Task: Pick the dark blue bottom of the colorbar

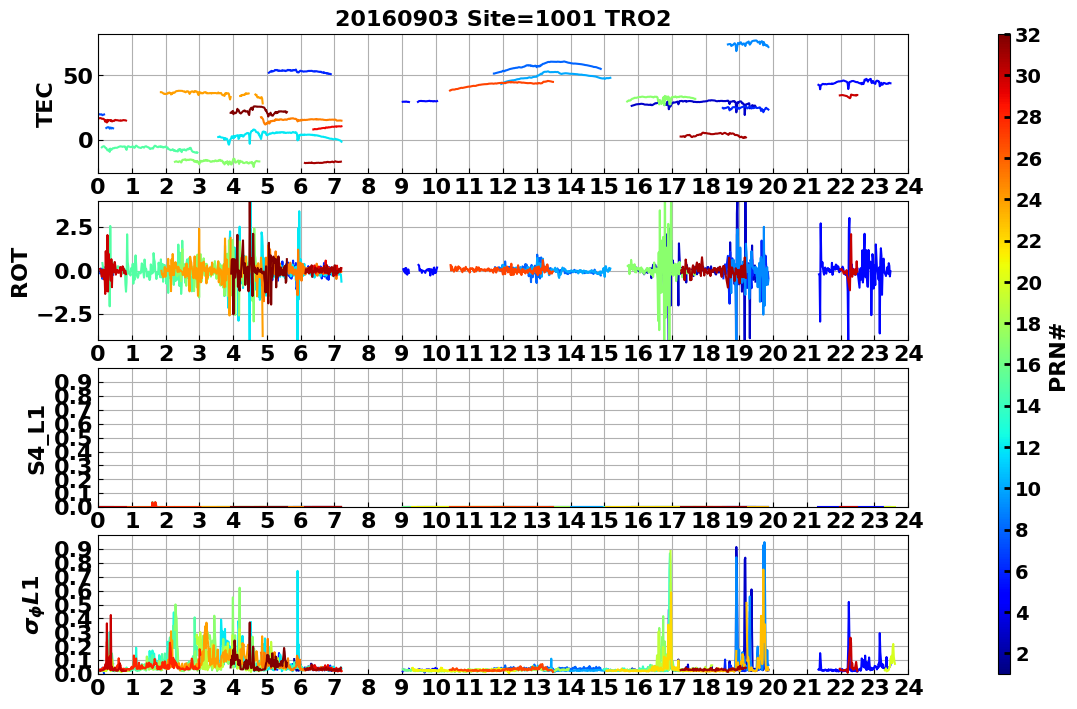Action: tap(1004, 667)
